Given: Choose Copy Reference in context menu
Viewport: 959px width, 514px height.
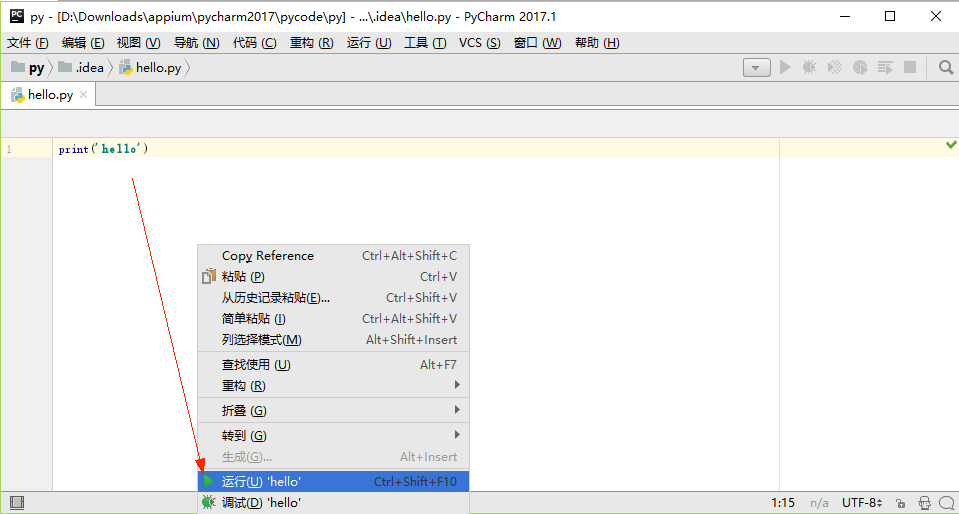Looking at the screenshot, I should coord(333,256).
